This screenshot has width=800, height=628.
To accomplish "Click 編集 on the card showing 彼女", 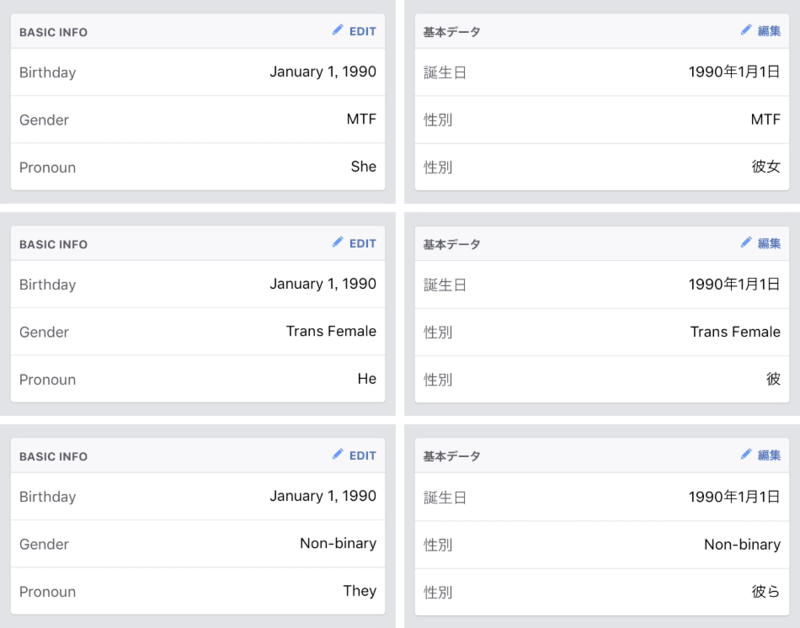I will 769,31.
